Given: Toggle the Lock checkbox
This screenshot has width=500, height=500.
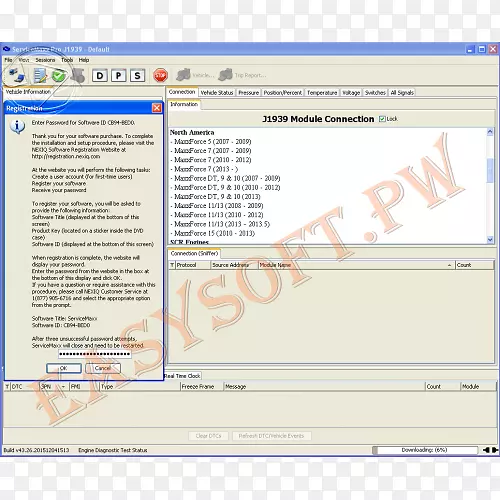Looking at the screenshot, I should [382, 119].
